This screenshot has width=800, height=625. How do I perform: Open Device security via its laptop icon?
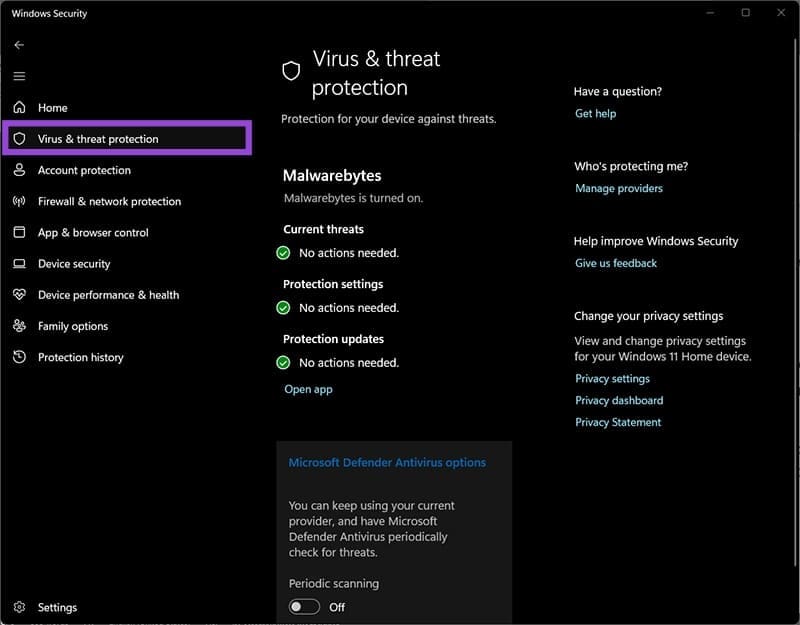(20, 263)
